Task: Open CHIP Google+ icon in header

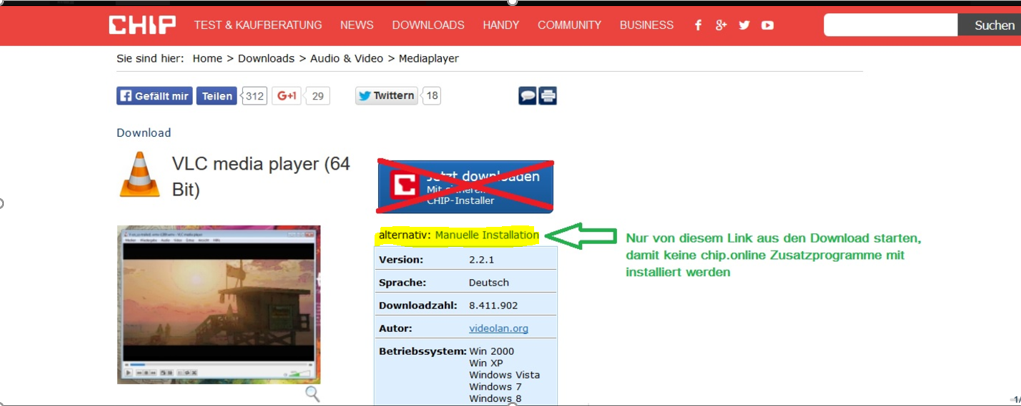Action: pos(721,25)
